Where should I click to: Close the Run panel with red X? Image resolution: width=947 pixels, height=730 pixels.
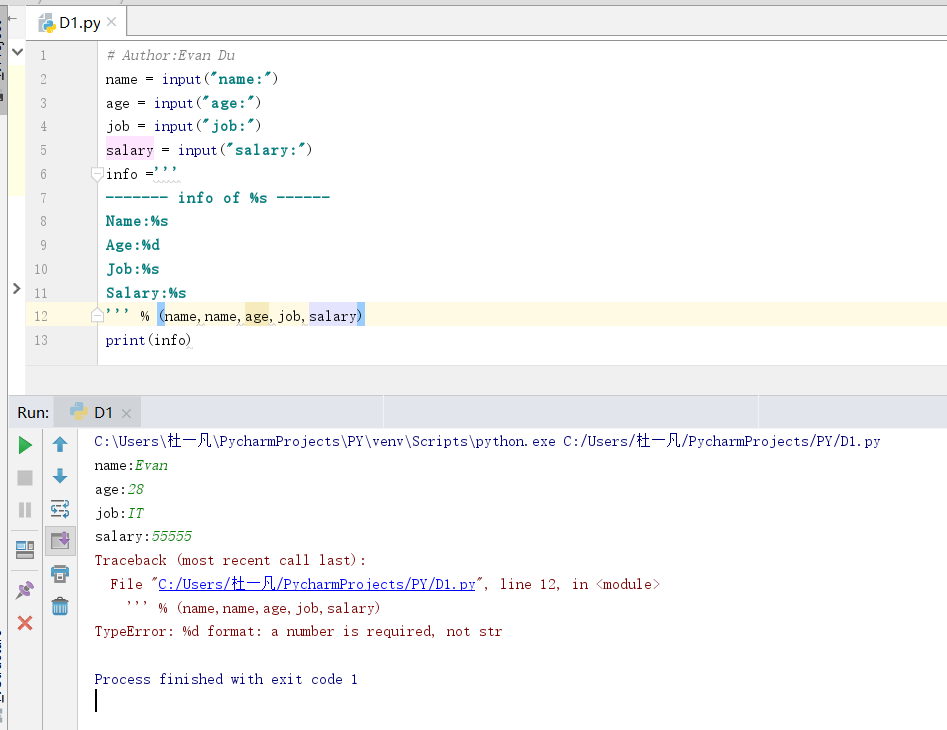(x=25, y=623)
